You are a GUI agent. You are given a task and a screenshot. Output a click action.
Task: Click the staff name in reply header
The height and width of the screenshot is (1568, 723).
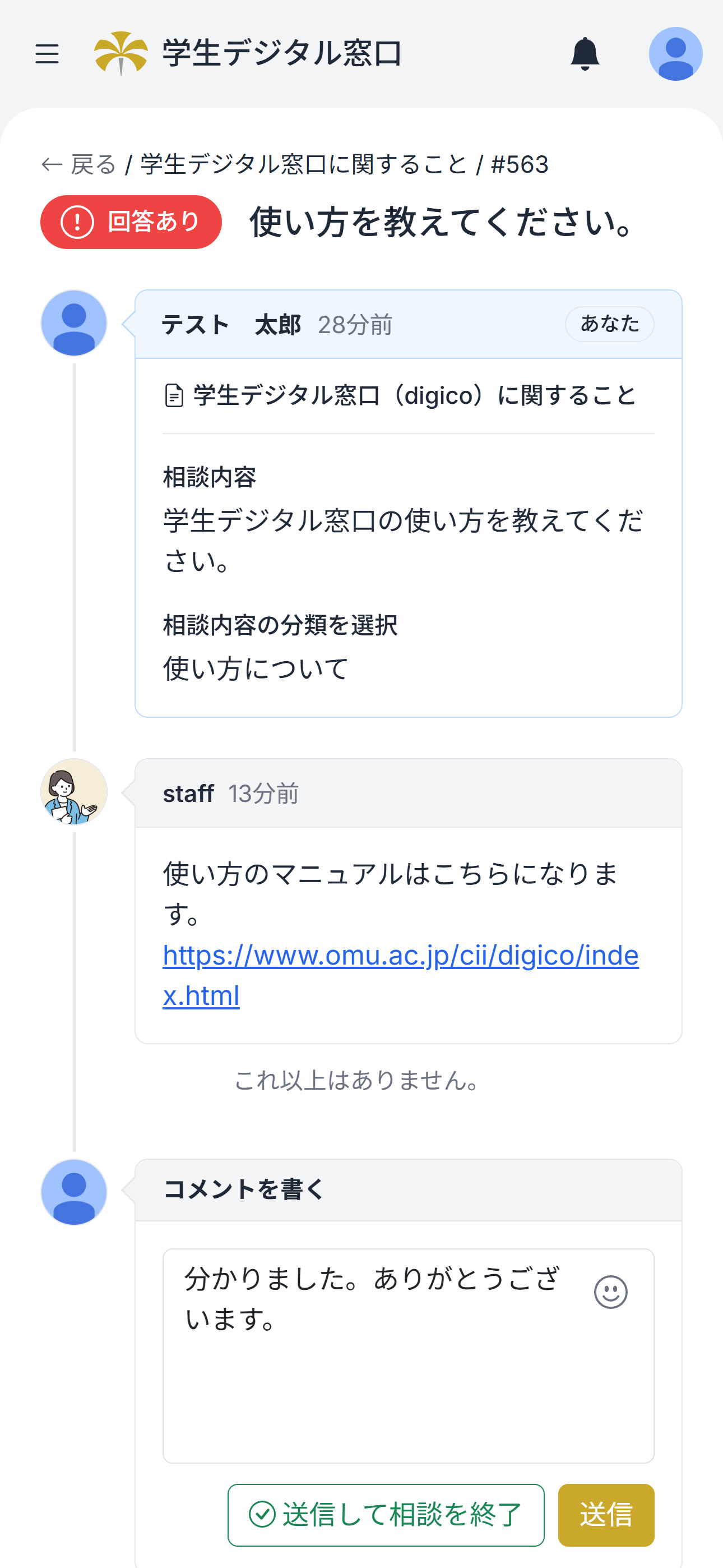[x=188, y=794]
